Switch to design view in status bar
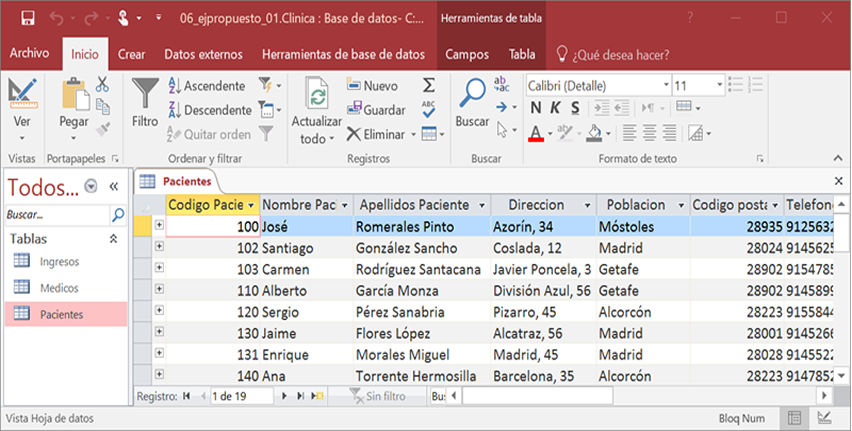852x431 pixels. point(824,417)
